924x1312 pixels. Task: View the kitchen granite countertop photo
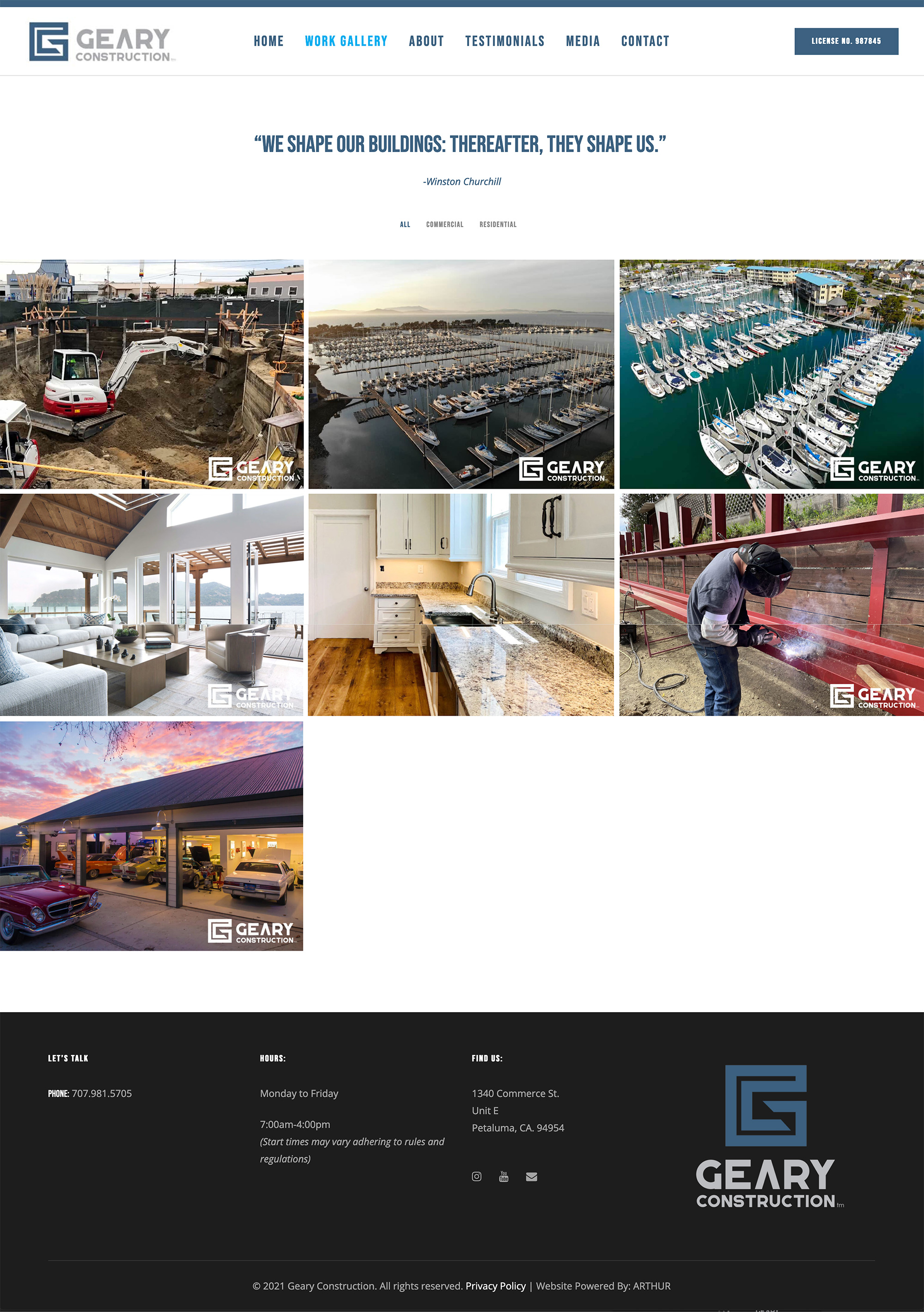(x=461, y=605)
